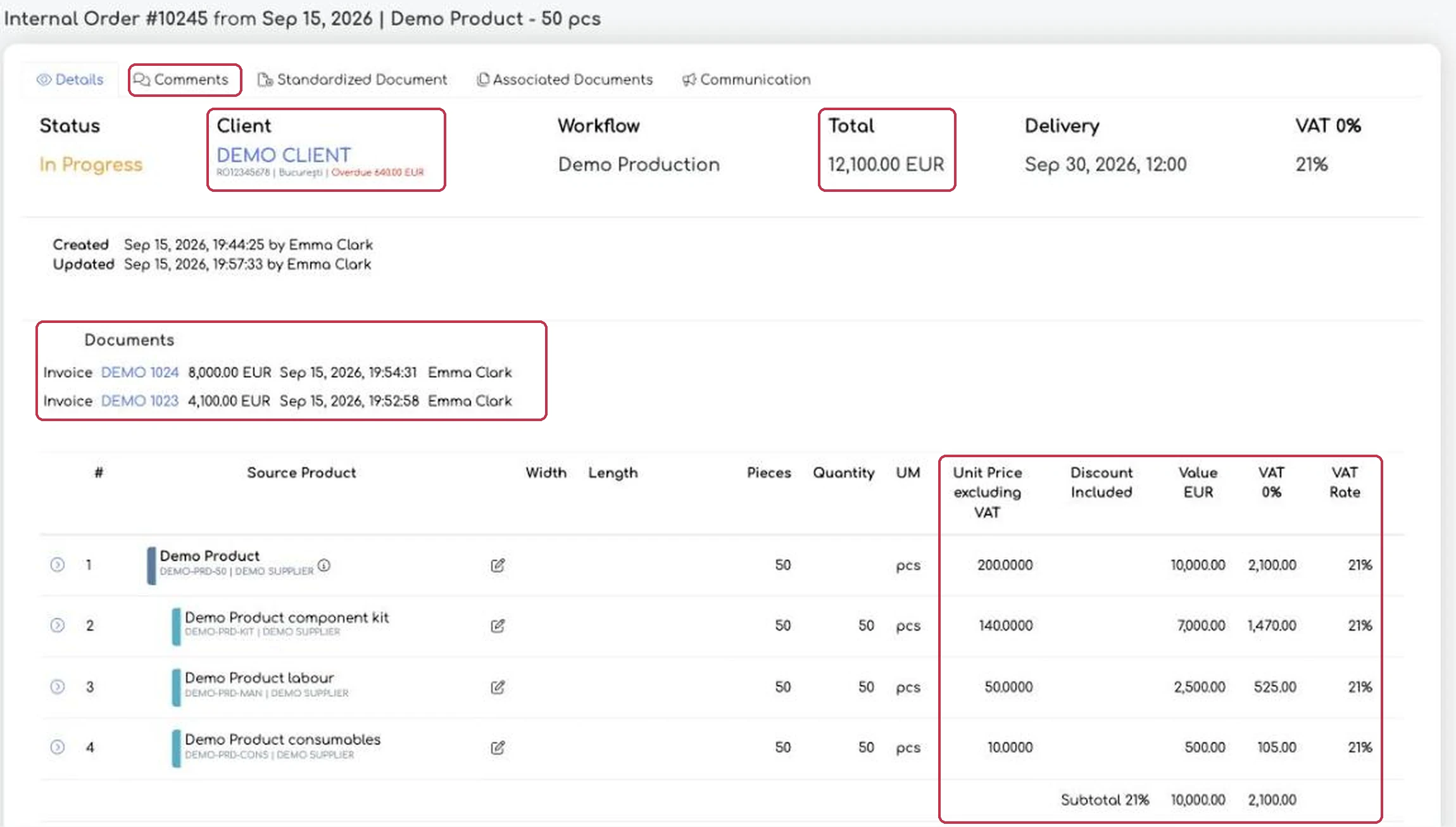
Task: Switch to the Comments tab
Action: [181, 80]
